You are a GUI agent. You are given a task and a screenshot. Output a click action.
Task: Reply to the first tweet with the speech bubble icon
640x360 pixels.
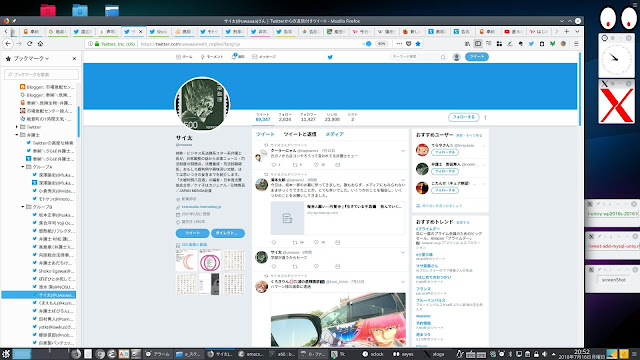[x=273, y=165]
